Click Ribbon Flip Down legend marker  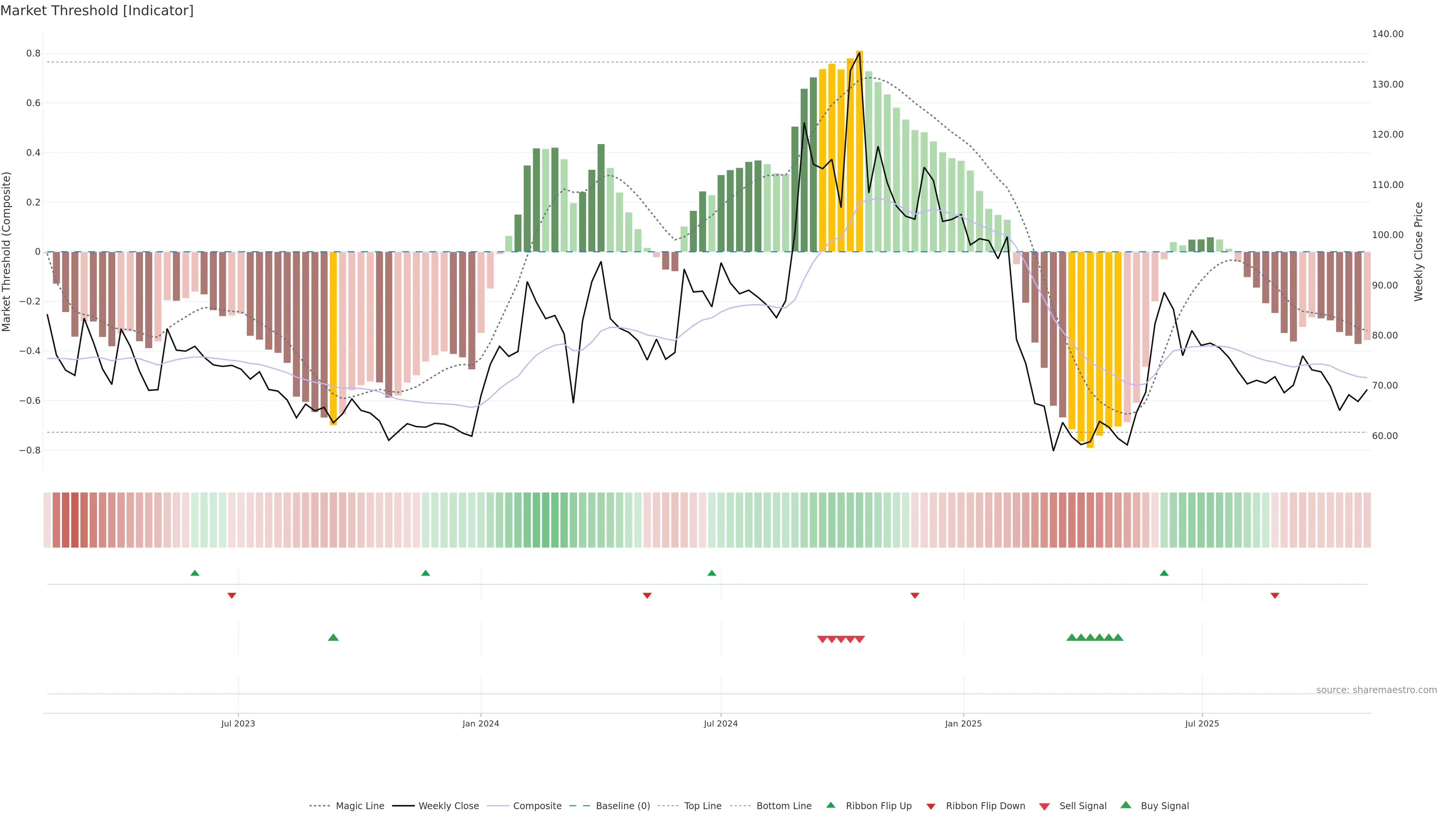tap(931, 806)
